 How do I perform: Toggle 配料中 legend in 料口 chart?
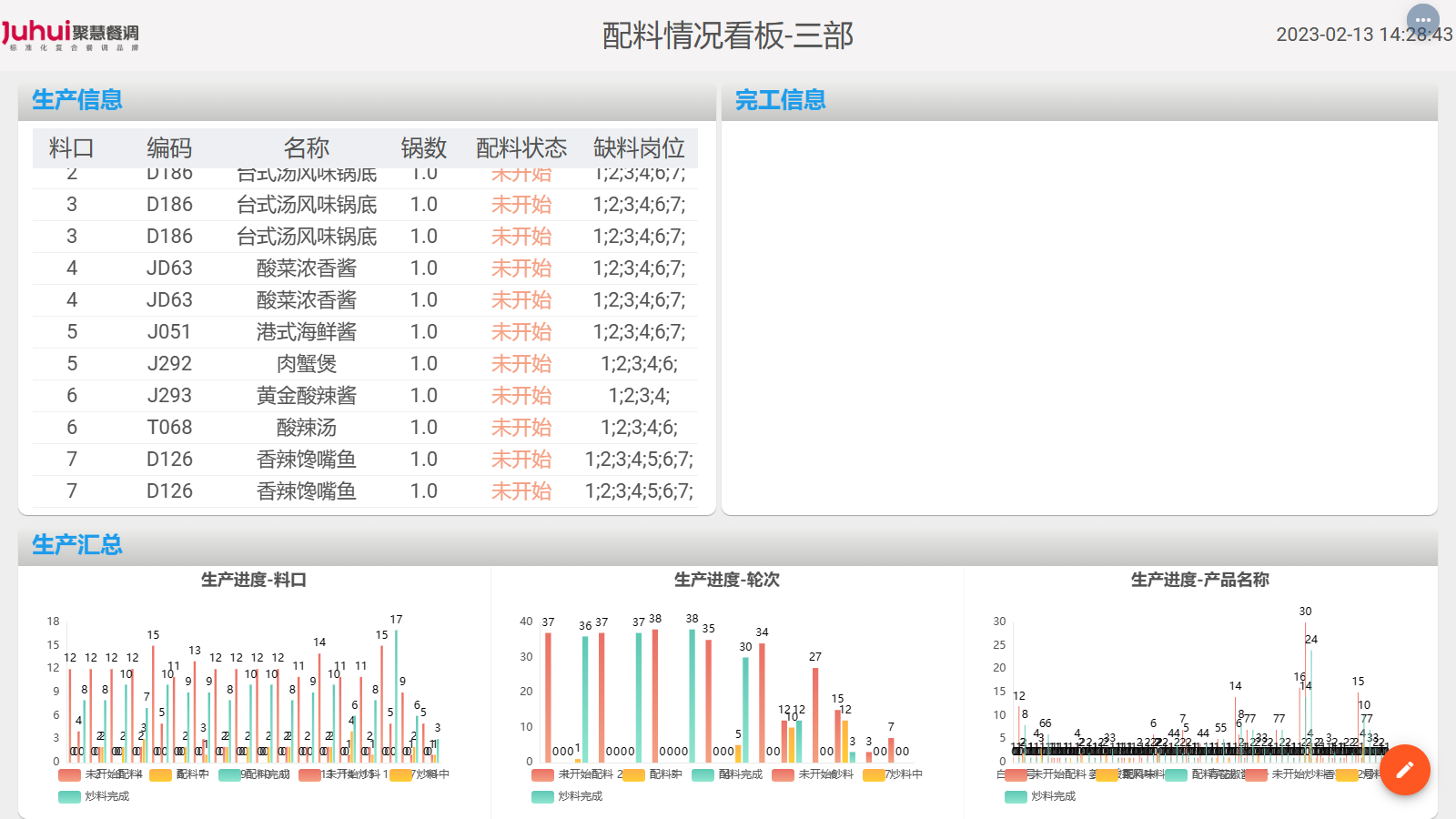[161, 774]
